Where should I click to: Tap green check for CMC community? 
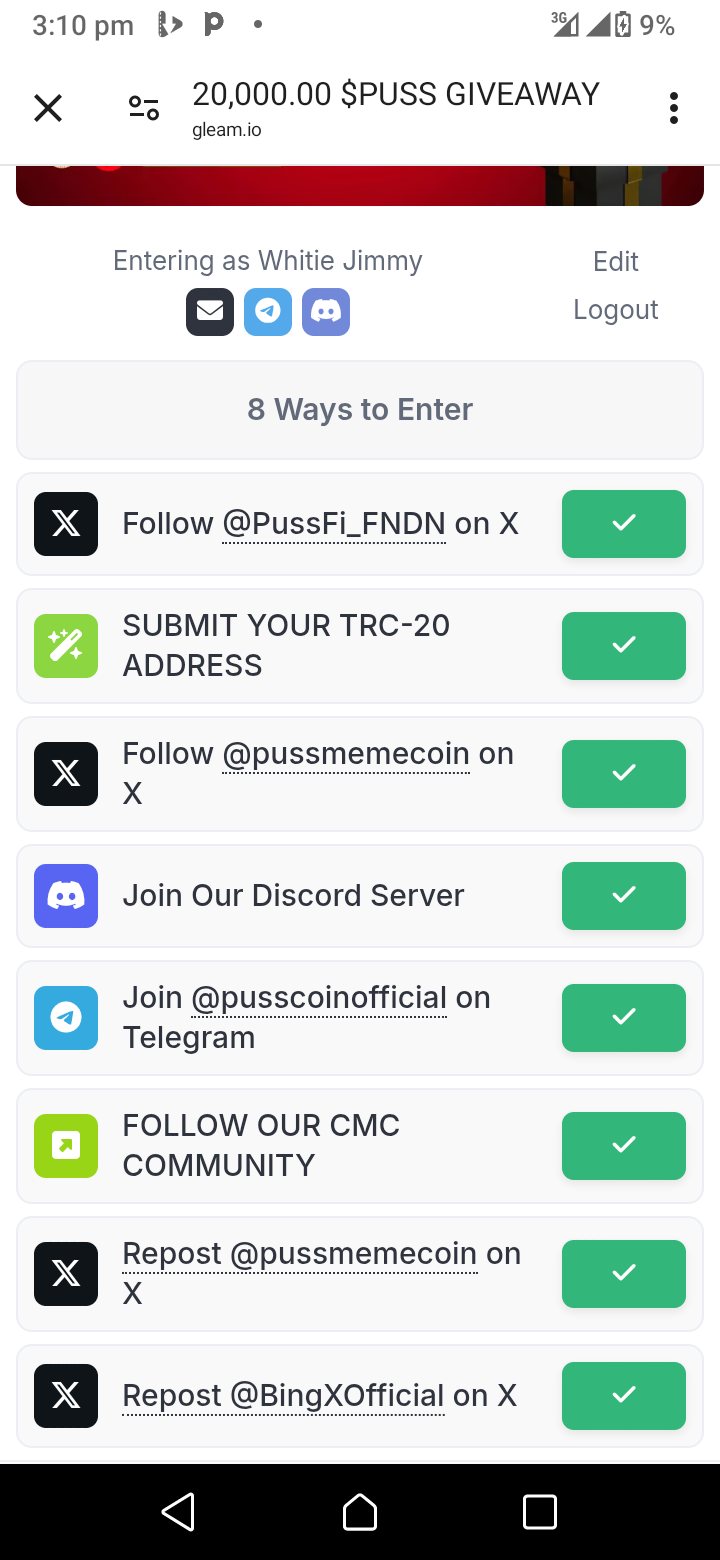[x=624, y=1146]
